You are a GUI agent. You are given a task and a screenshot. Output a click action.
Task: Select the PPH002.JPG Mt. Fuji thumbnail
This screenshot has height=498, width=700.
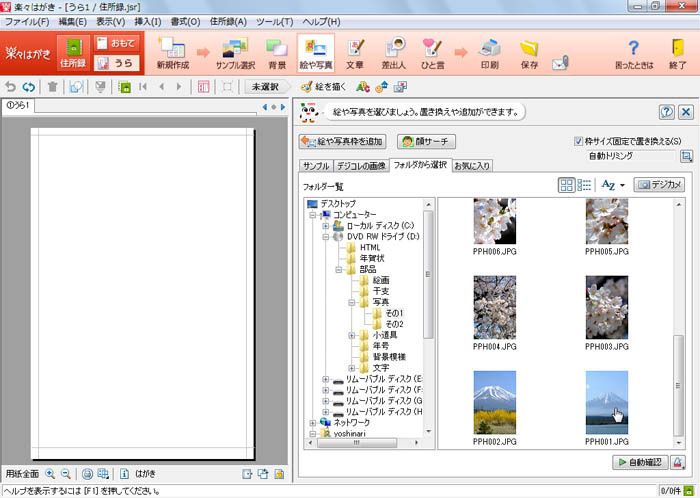tap(494, 402)
